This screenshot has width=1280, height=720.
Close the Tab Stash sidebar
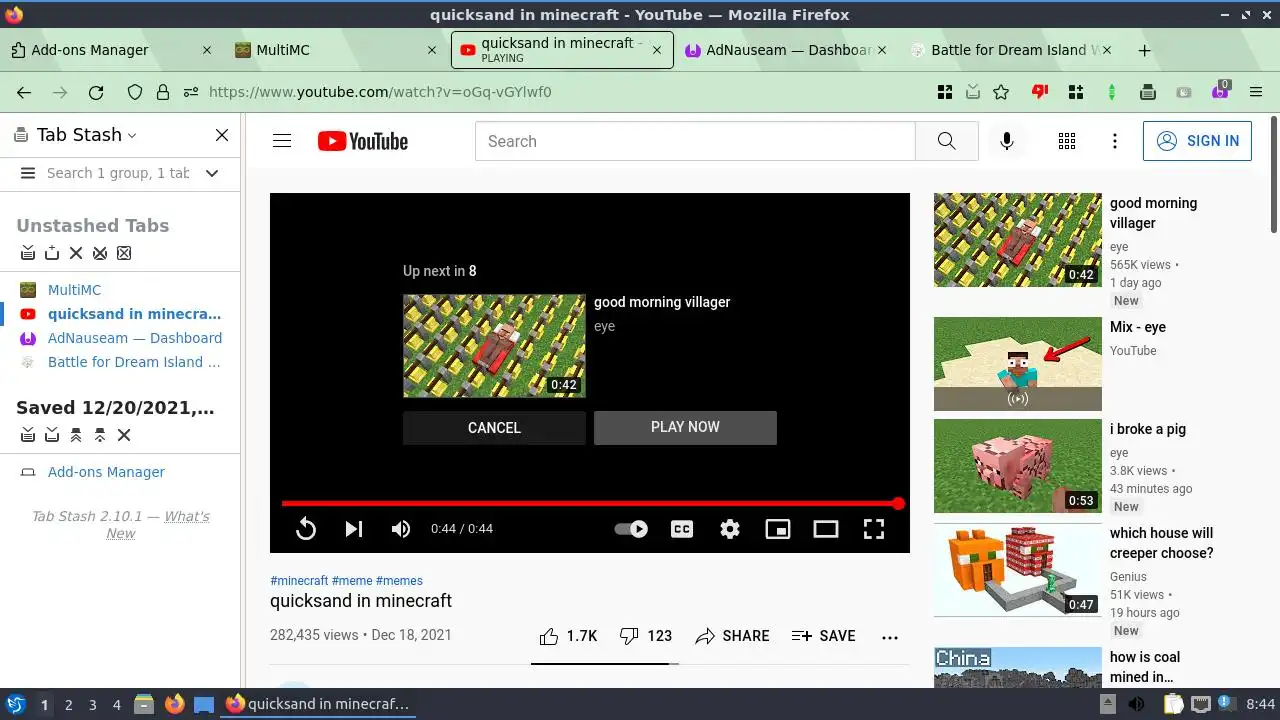(x=222, y=135)
